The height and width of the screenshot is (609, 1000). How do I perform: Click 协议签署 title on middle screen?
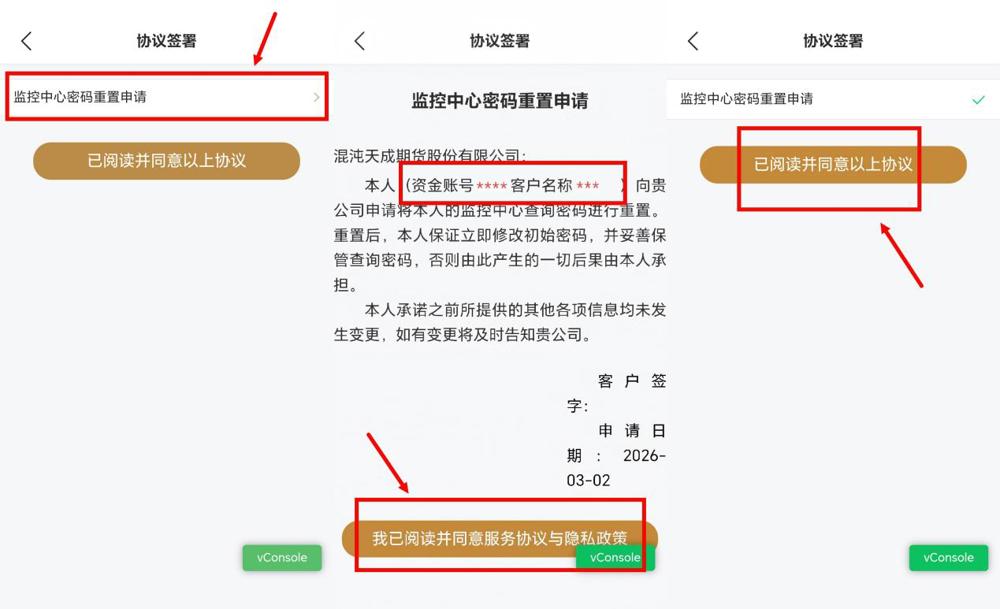coord(499,41)
